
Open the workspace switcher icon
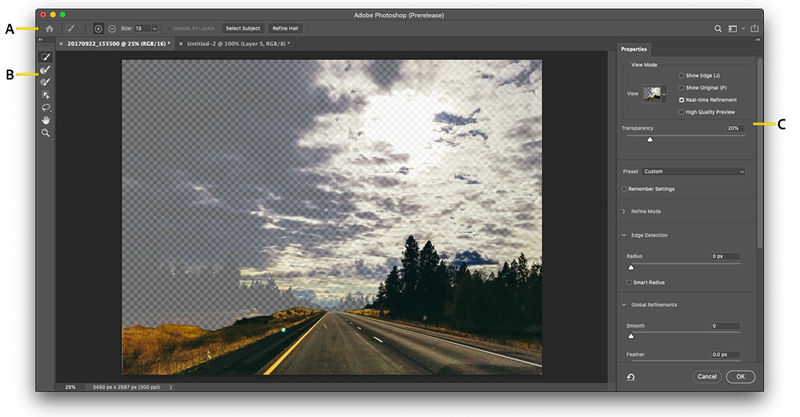tap(733, 29)
